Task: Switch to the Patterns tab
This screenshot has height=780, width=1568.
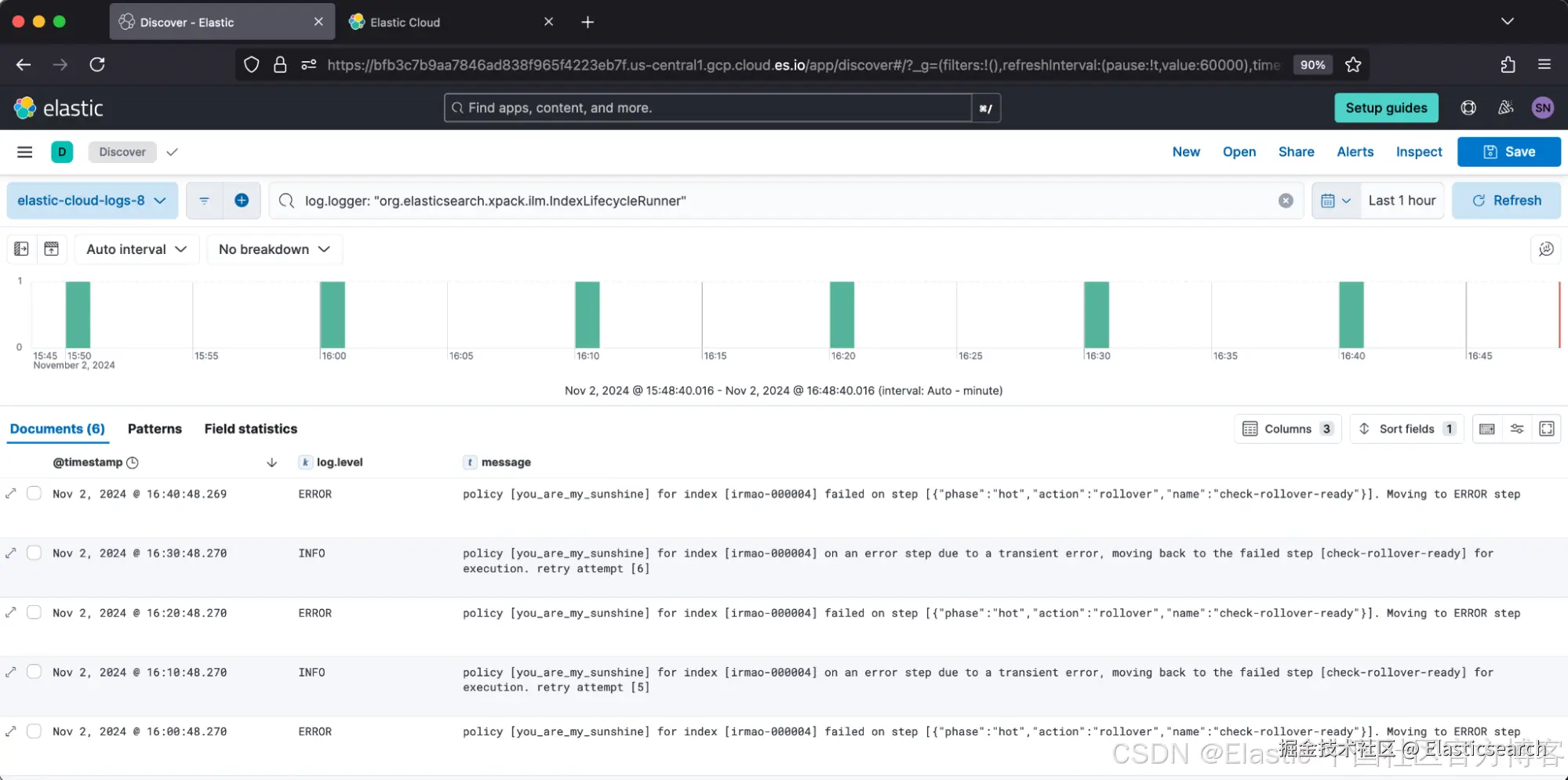Action: point(155,429)
